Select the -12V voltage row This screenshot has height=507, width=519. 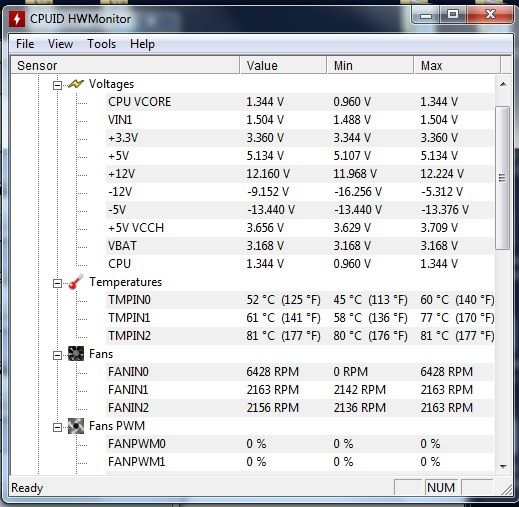click(x=300, y=192)
